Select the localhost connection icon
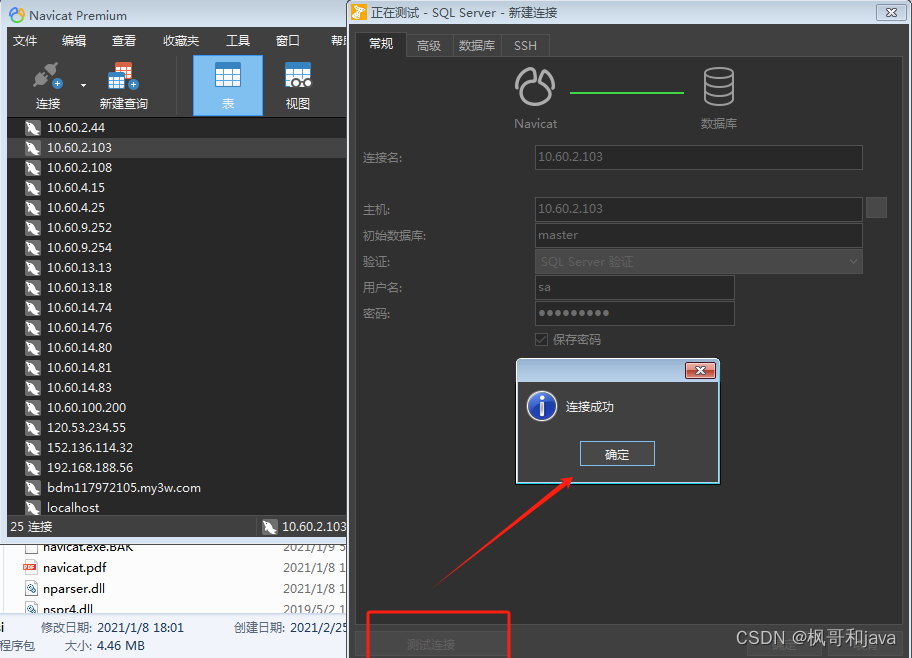This screenshot has height=658, width=912. click(30, 507)
